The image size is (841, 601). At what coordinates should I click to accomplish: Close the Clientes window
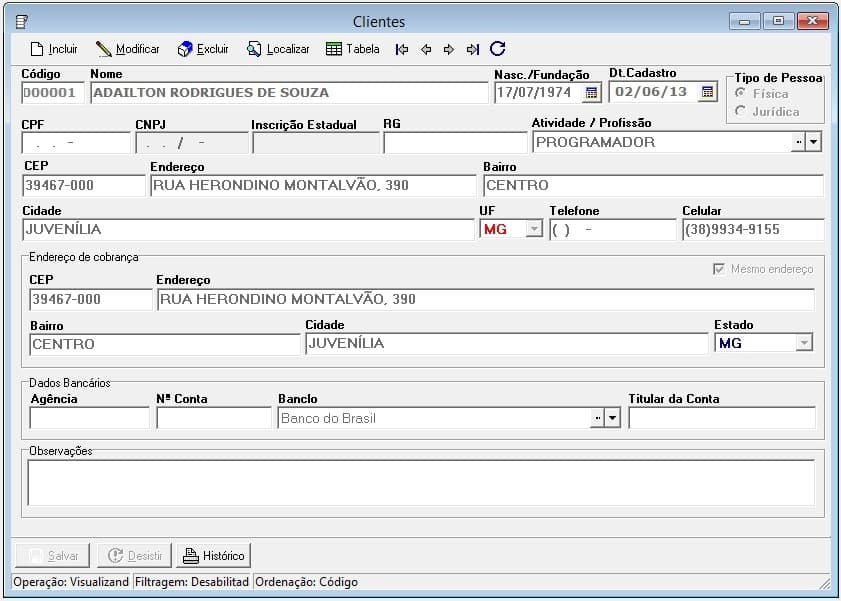pos(813,21)
